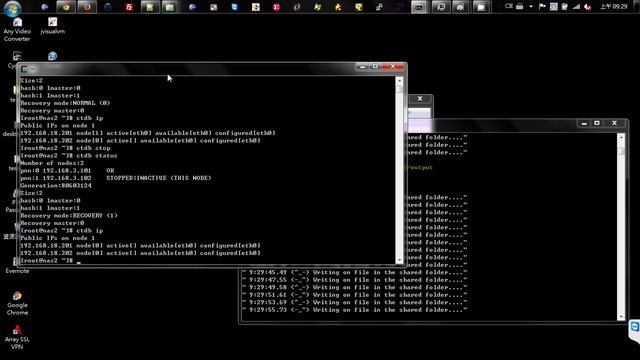Viewport: 640px width, 360px height.
Task: Click scrollbar down arrow in rear console window
Action: pyautogui.click(x=621, y=316)
